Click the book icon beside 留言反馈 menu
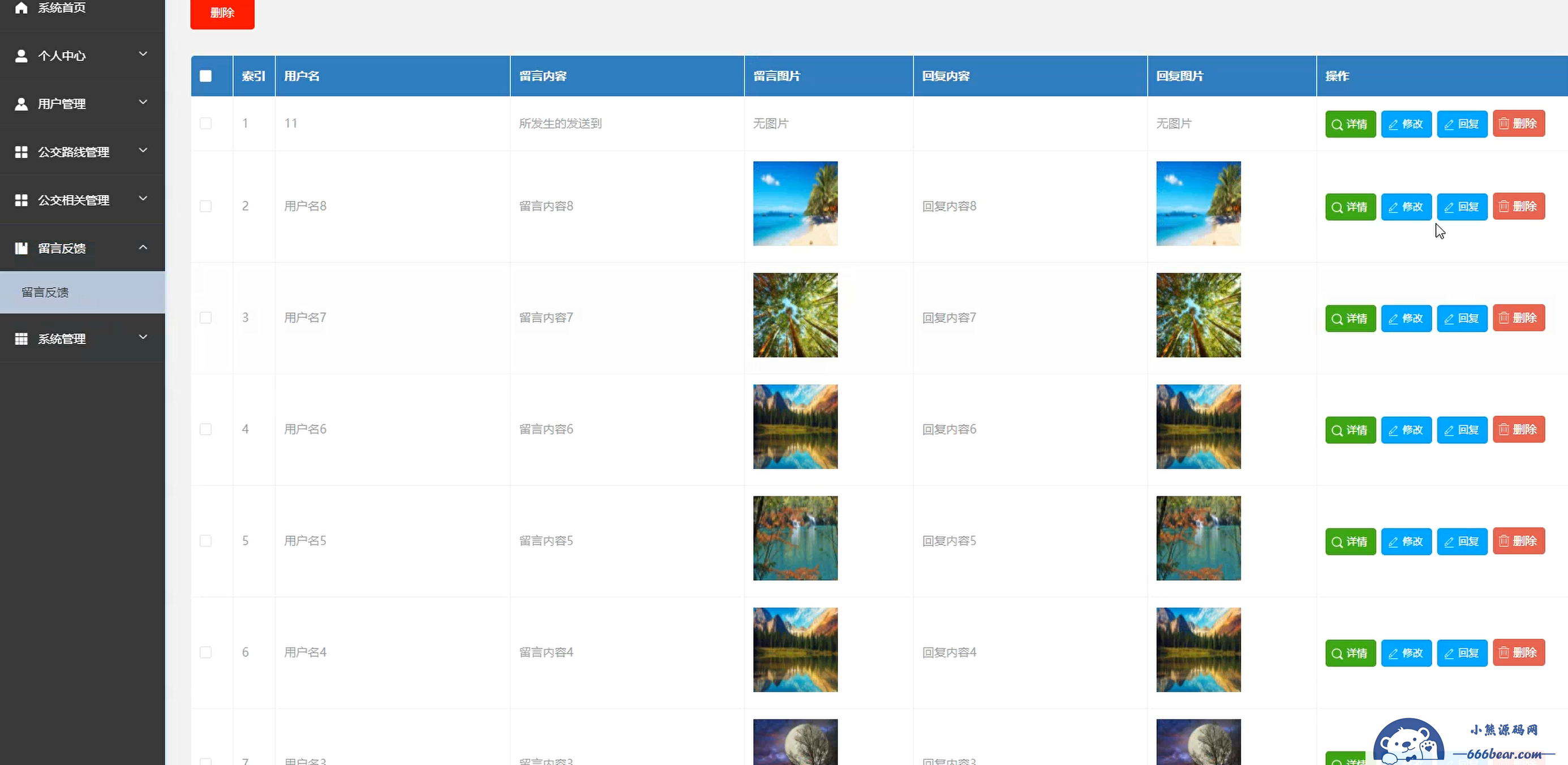 (22, 248)
